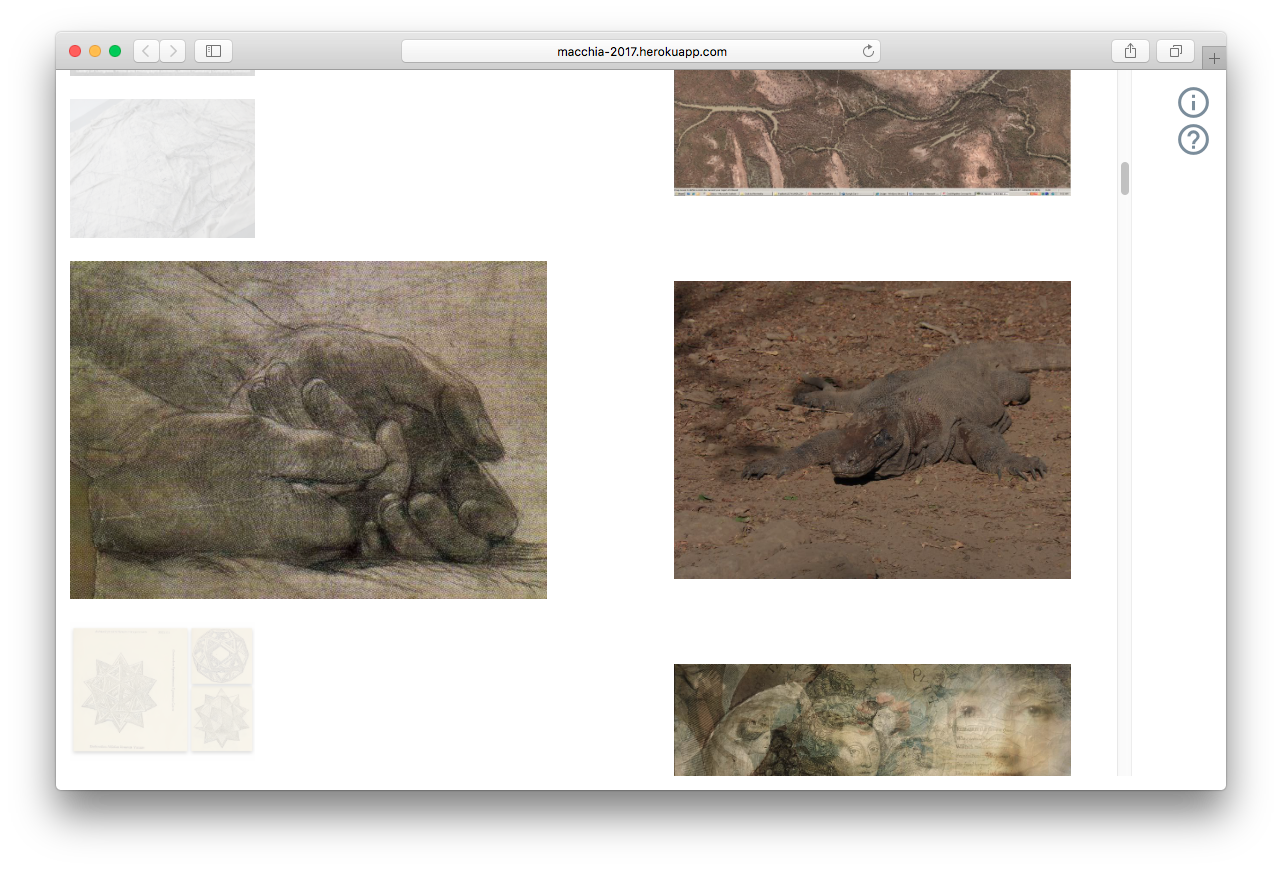Image resolution: width=1282 pixels, height=870 pixels.
Task: Select the Komodo dragon photo
Action: 872,430
